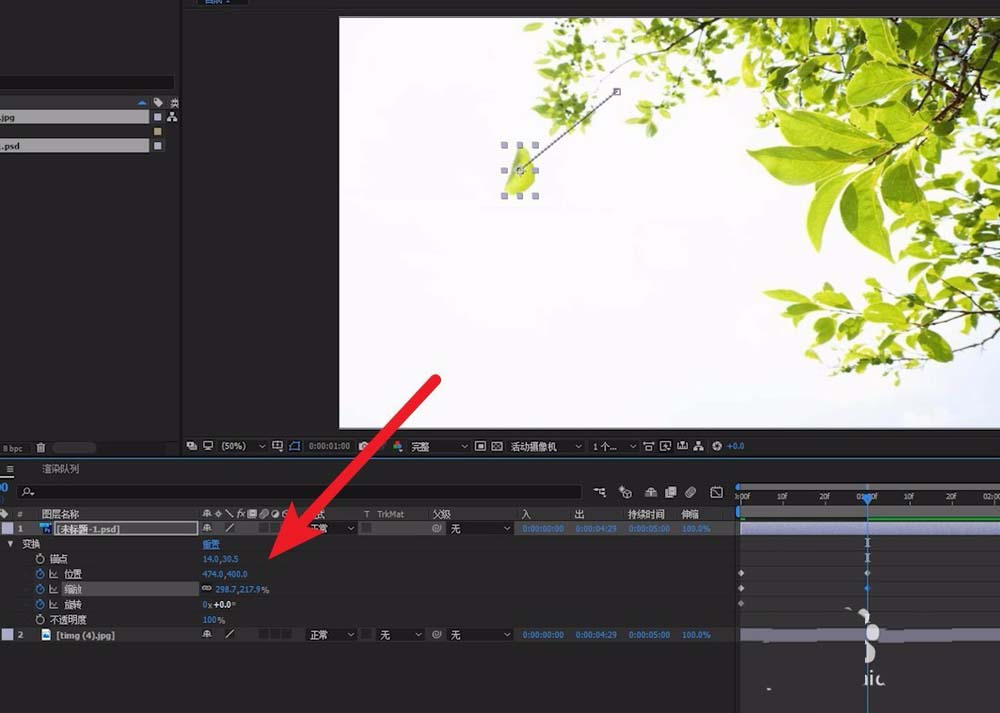Click the primary viewer monitor icon
Viewport: 1000px width, 713px height.
coord(208,446)
